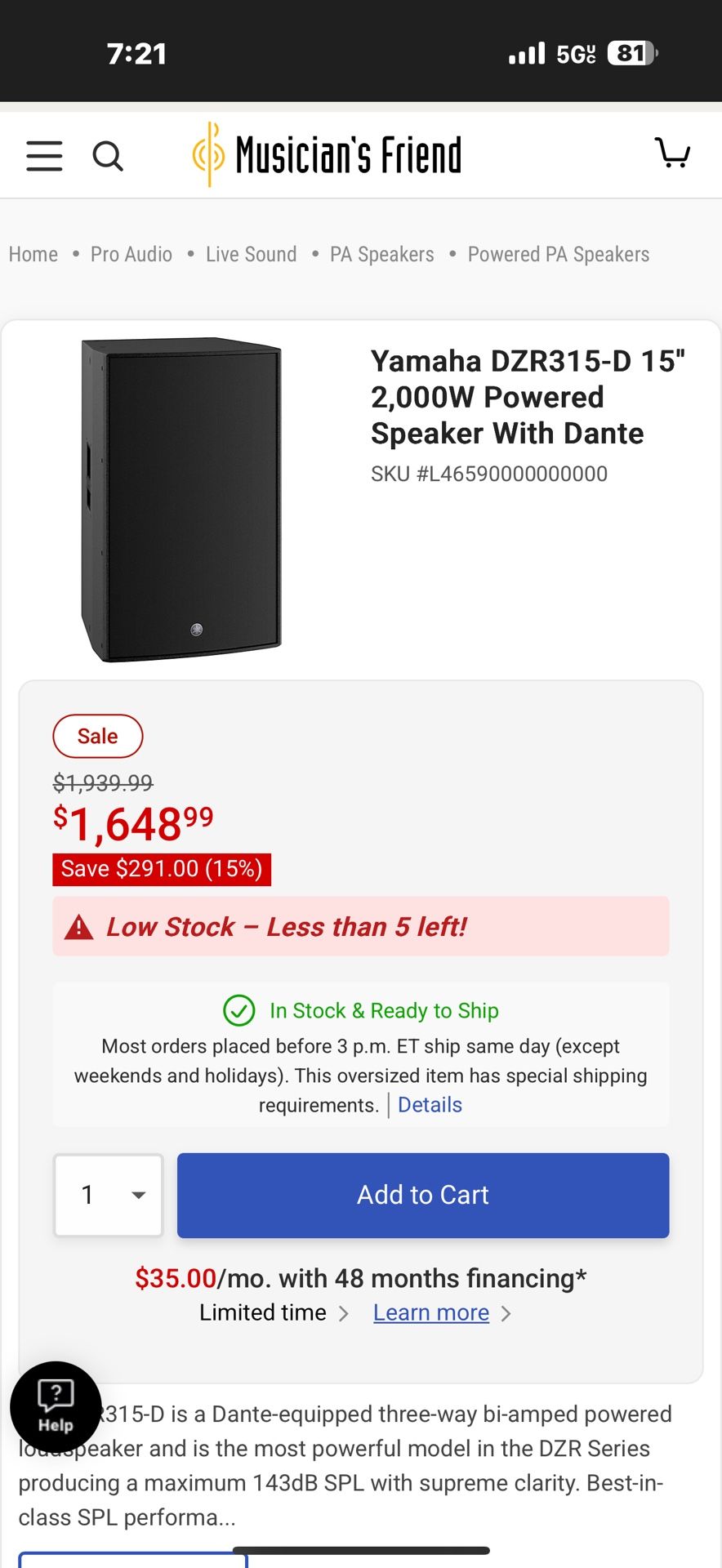Select Home in the breadcrumb trail
722x1568 pixels.
(x=33, y=254)
